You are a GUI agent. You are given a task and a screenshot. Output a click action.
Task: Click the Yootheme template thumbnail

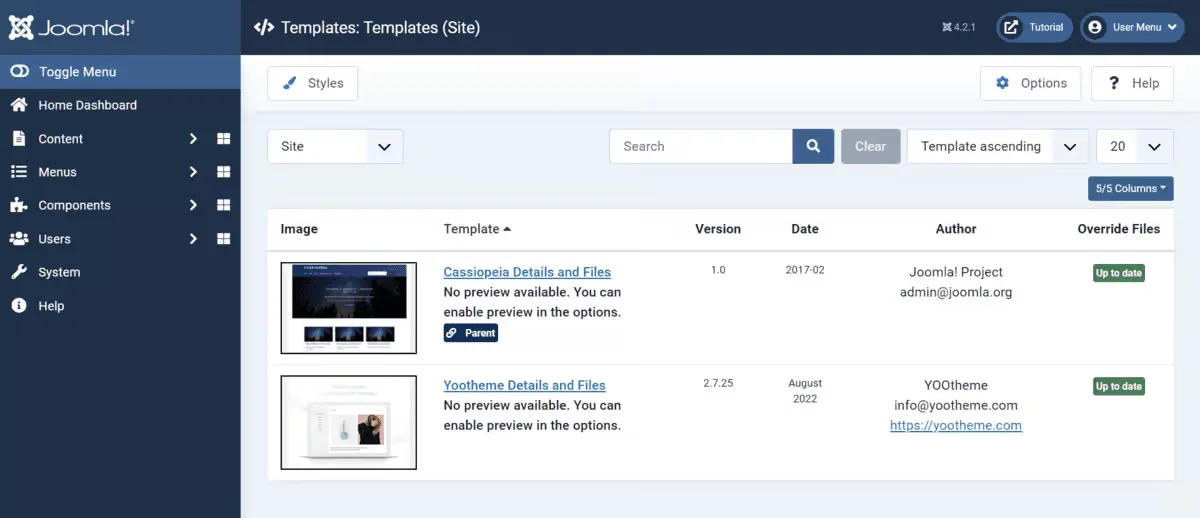348,422
